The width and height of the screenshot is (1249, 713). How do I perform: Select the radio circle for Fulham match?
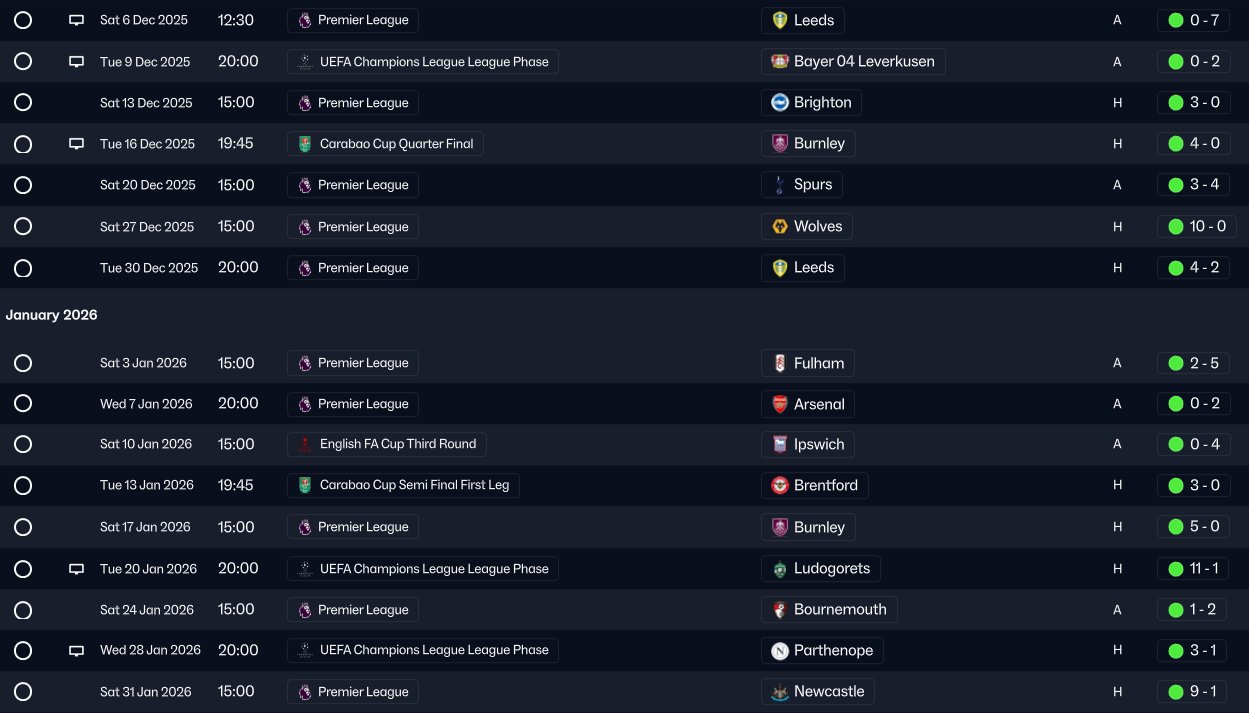(x=23, y=363)
